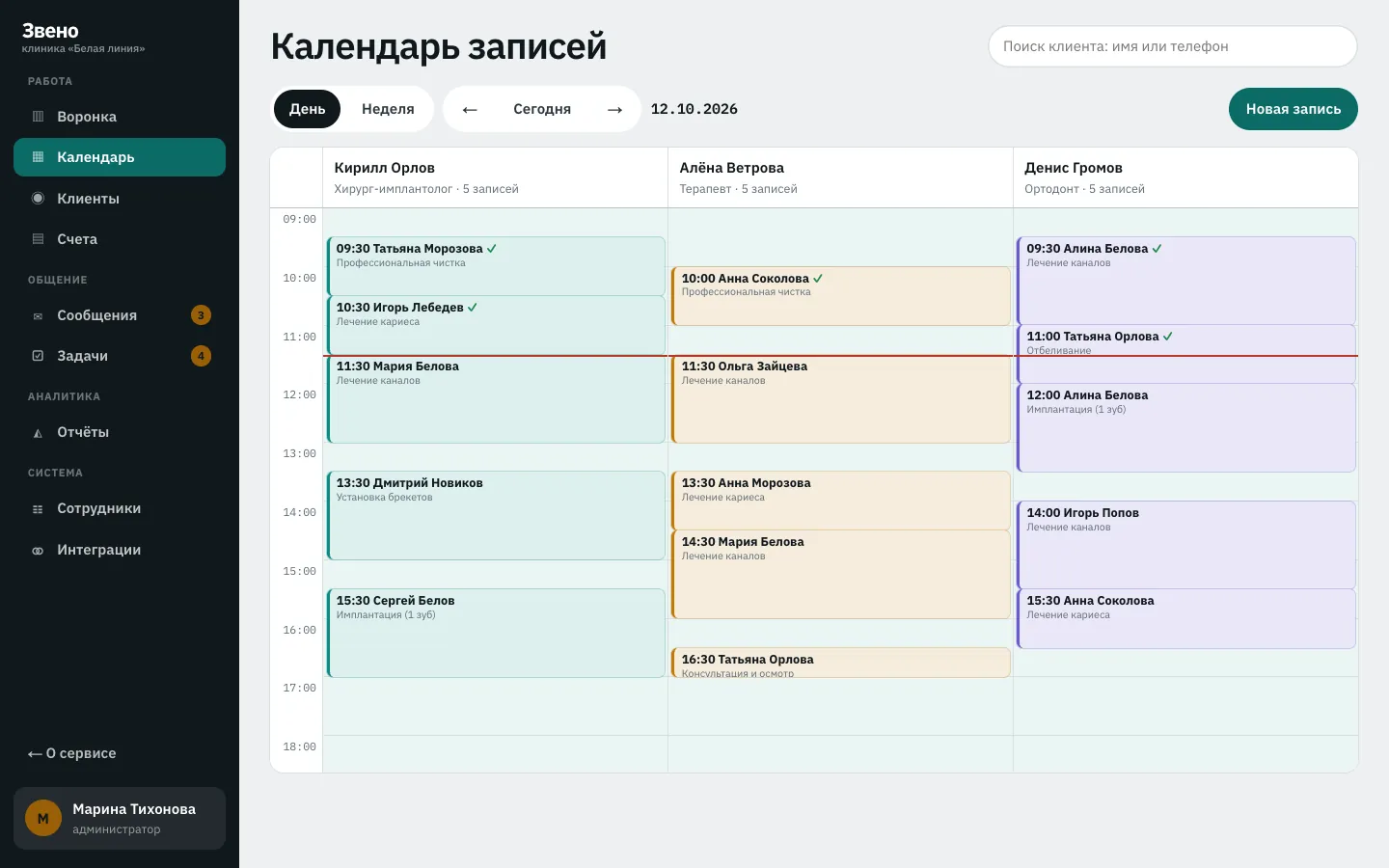Viewport: 1389px width, 868px height.
Task: Go to previous day with left arrow
Action: pyautogui.click(x=470, y=109)
